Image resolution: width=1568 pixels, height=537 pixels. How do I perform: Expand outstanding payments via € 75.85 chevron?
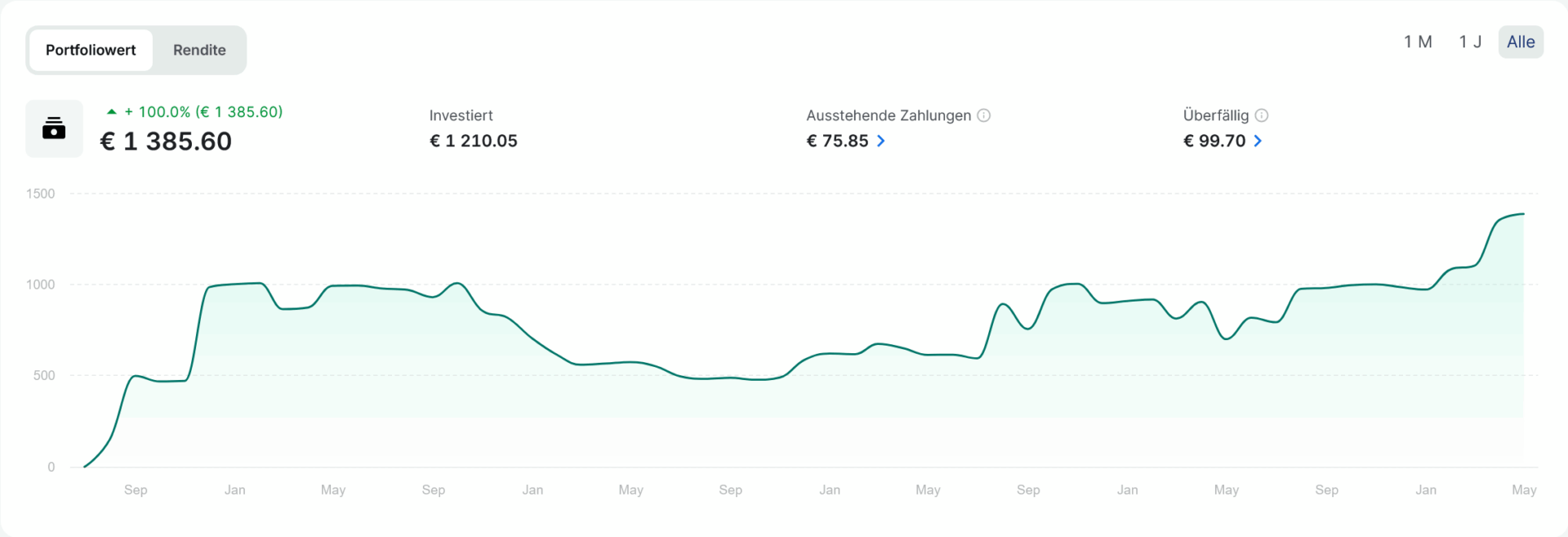coord(881,141)
